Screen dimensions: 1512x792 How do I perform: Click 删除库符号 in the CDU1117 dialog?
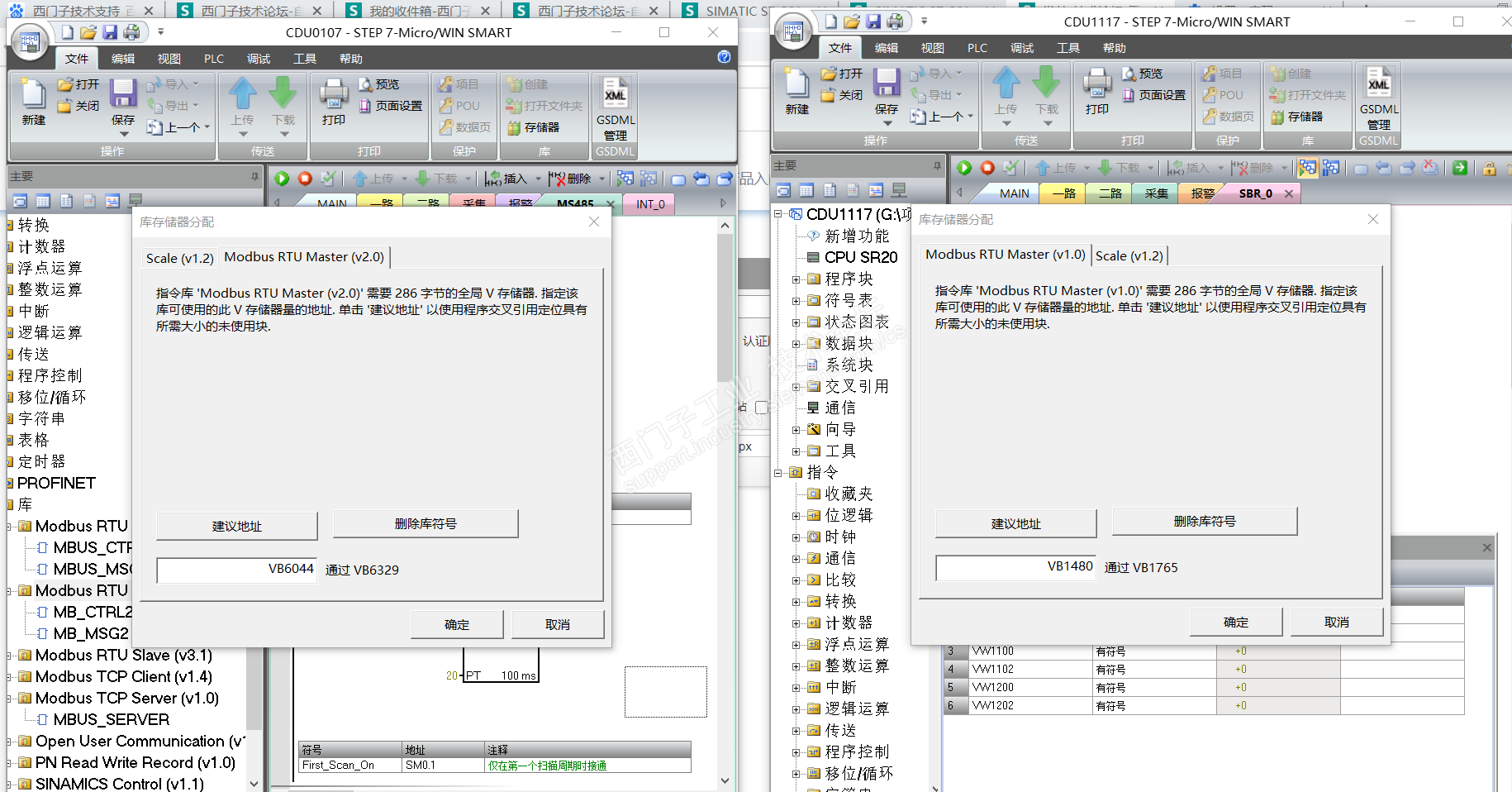[1205, 522]
